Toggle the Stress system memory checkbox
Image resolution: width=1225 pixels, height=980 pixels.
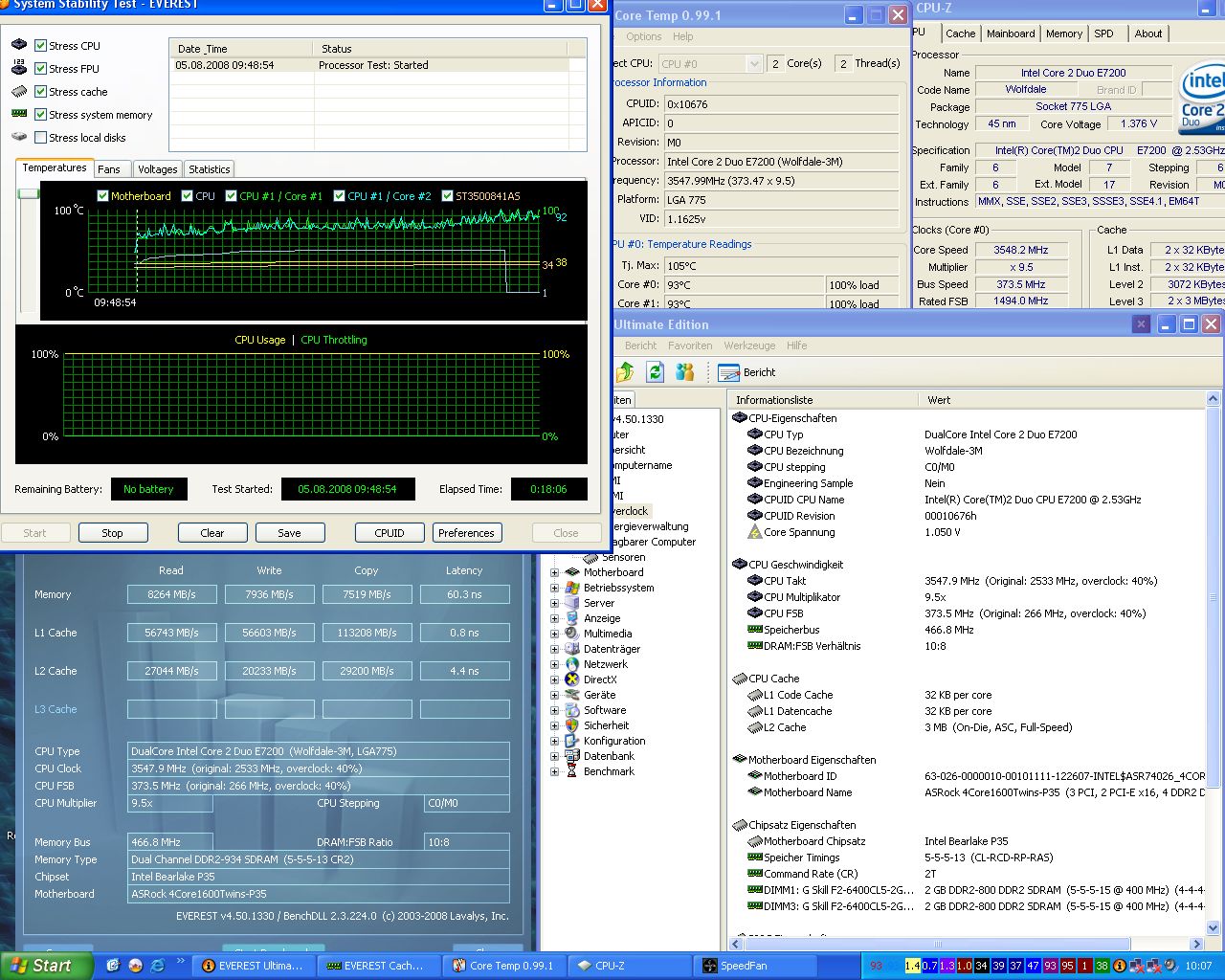point(41,115)
